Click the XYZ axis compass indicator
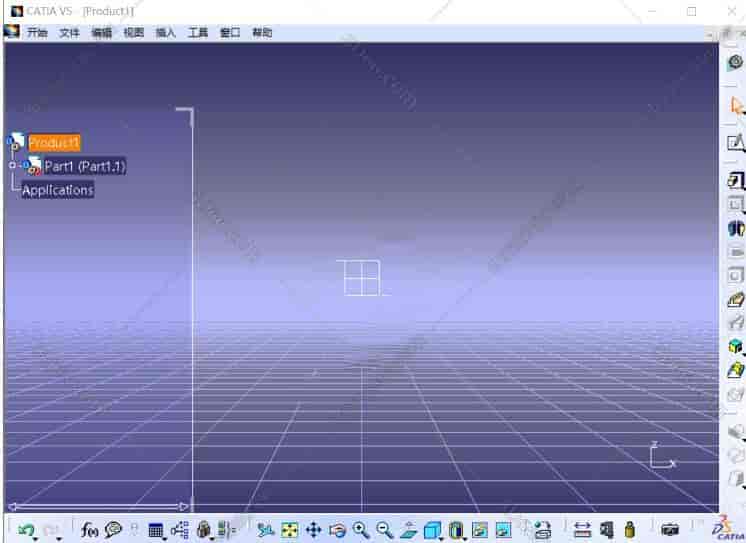The image size is (746, 543). pos(661,456)
